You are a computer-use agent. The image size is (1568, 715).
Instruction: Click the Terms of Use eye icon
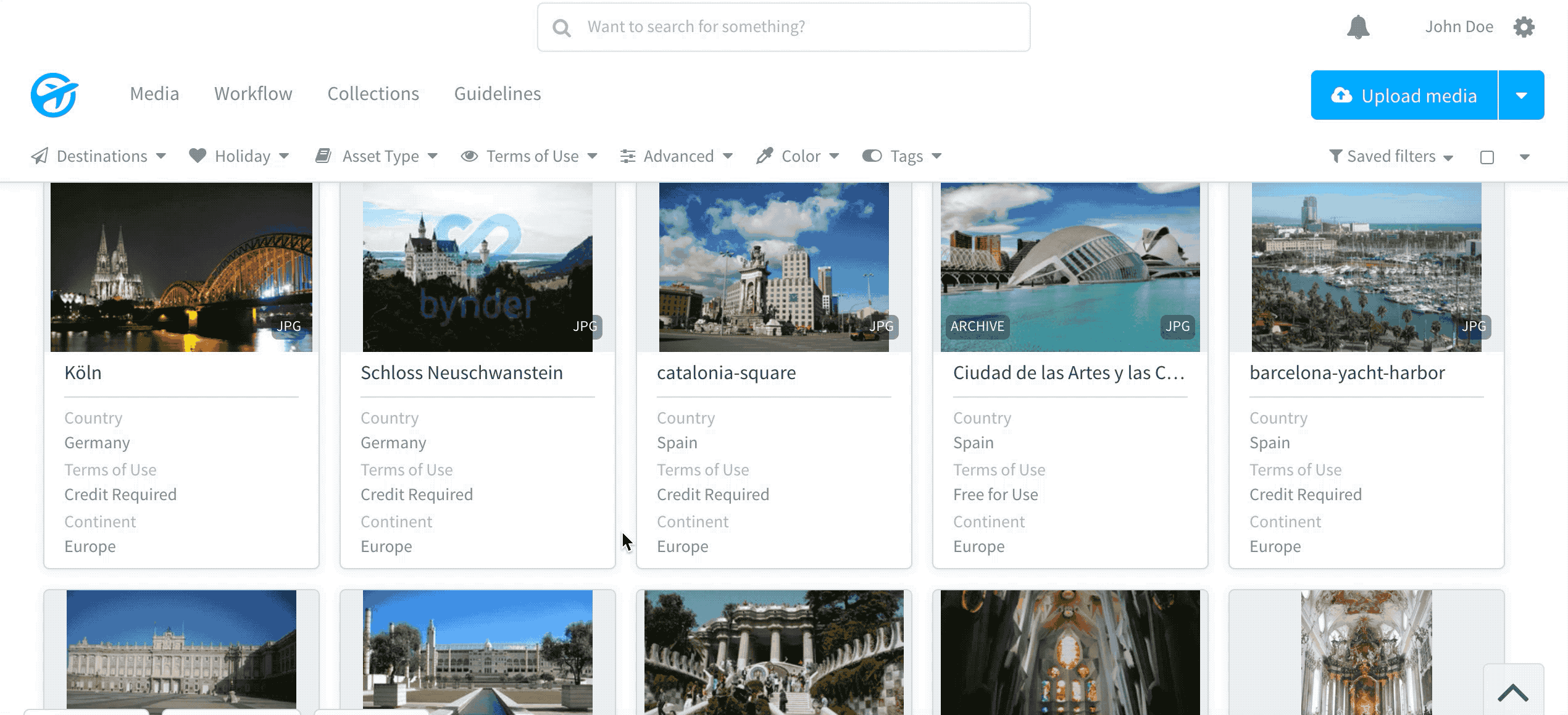[x=469, y=156]
